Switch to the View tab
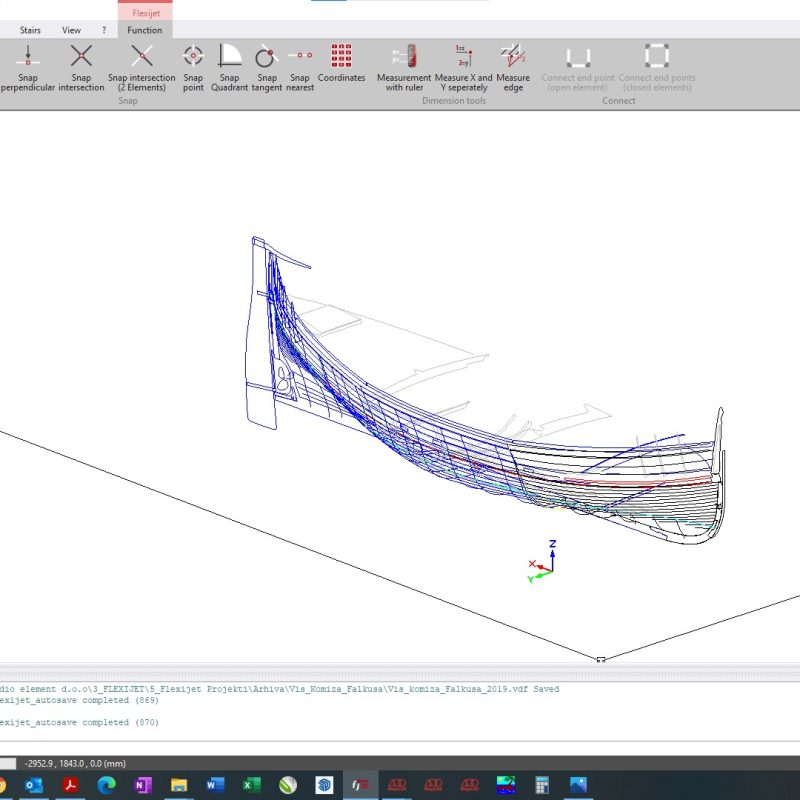Screen dimensions: 800x800 (x=71, y=30)
